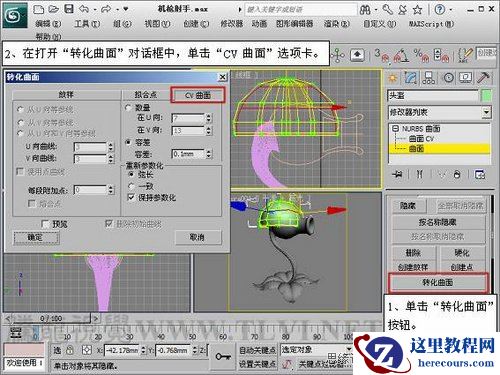The height and width of the screenshot is (375, 500).
Task: Open the 渲染(R) menu
Action: click(x=337, y=24)
